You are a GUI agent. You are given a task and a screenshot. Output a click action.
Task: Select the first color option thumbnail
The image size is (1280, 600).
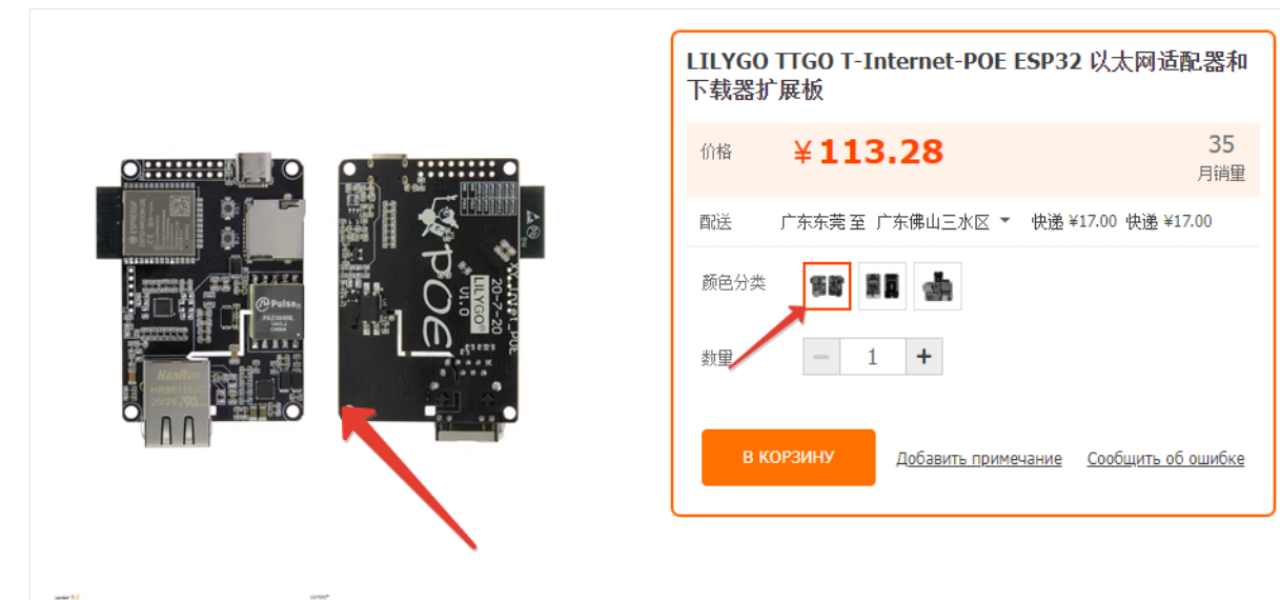click(x=827, y=286)
